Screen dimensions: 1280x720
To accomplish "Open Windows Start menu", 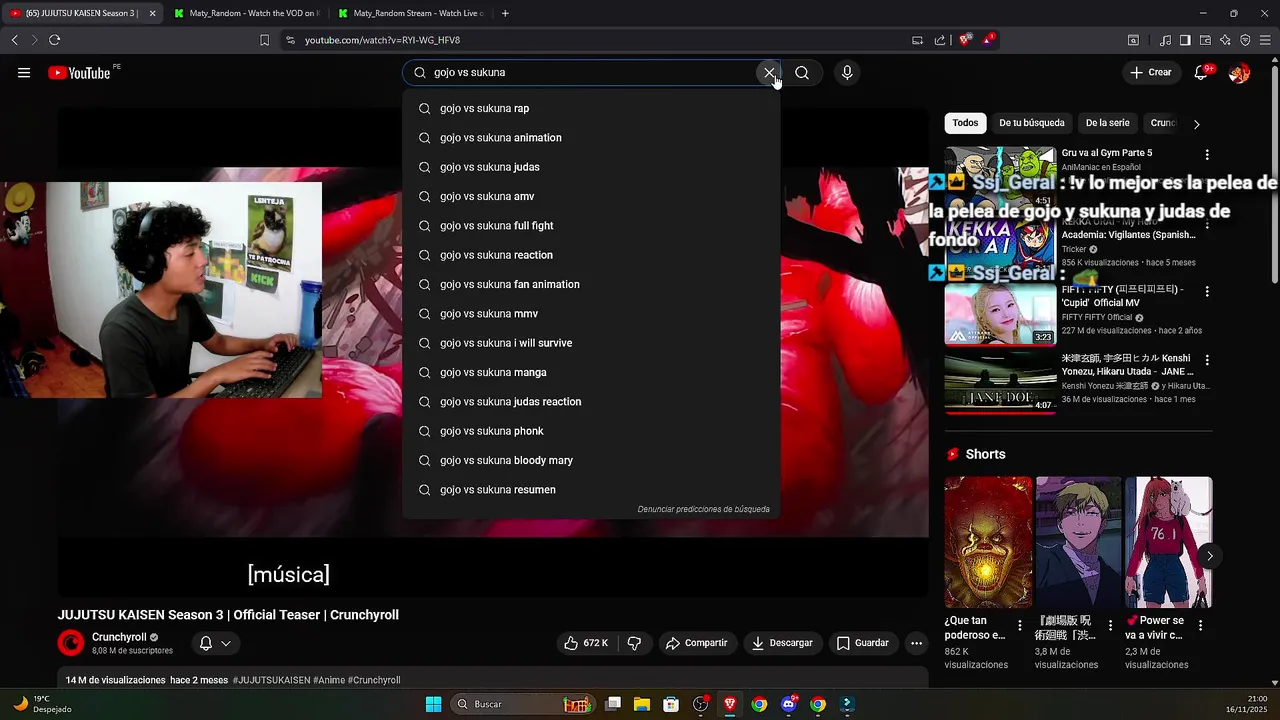I will tap(433, 704).
